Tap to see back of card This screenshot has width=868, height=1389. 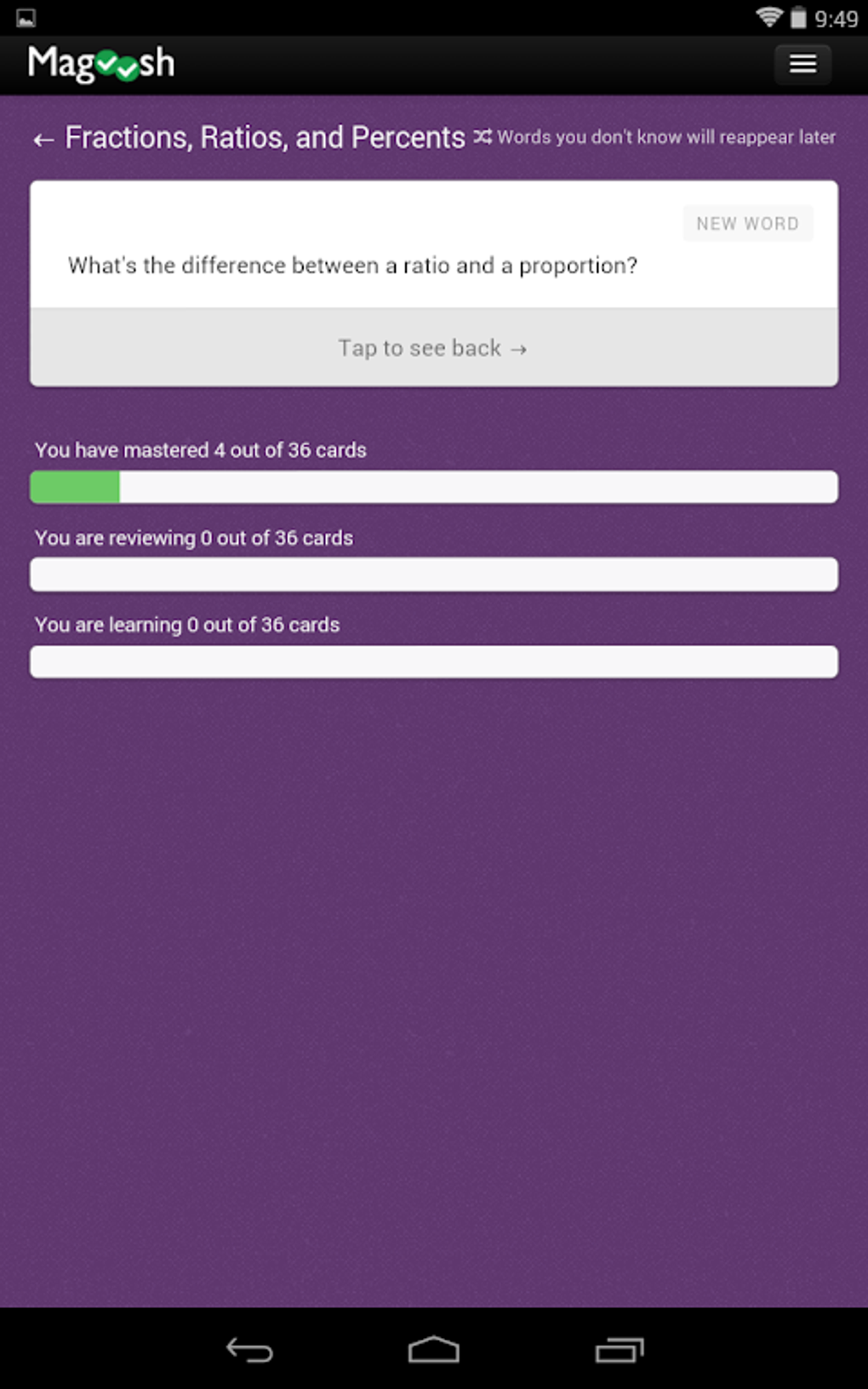(x=433, y=348)
